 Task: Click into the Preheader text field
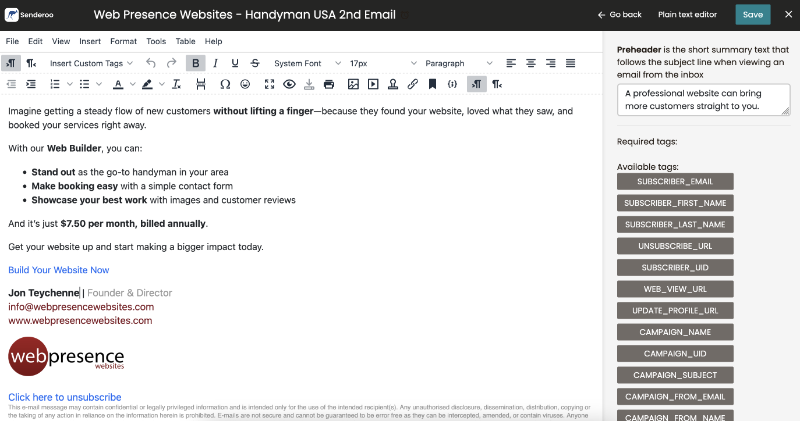[x=703, y=99]
